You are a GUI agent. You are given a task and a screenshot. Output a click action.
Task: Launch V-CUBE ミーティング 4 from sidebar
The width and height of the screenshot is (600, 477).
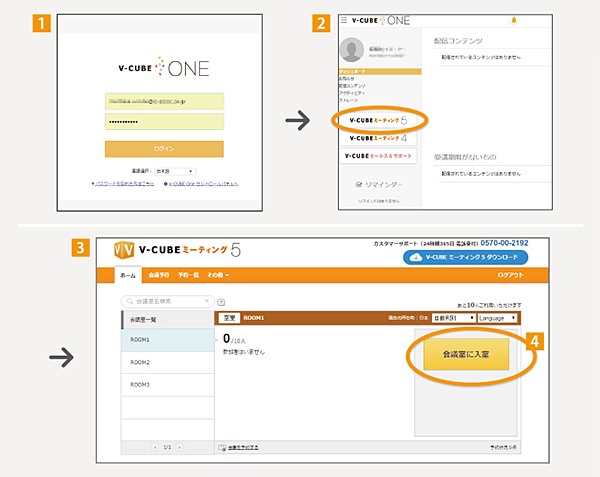pos(378,138)
